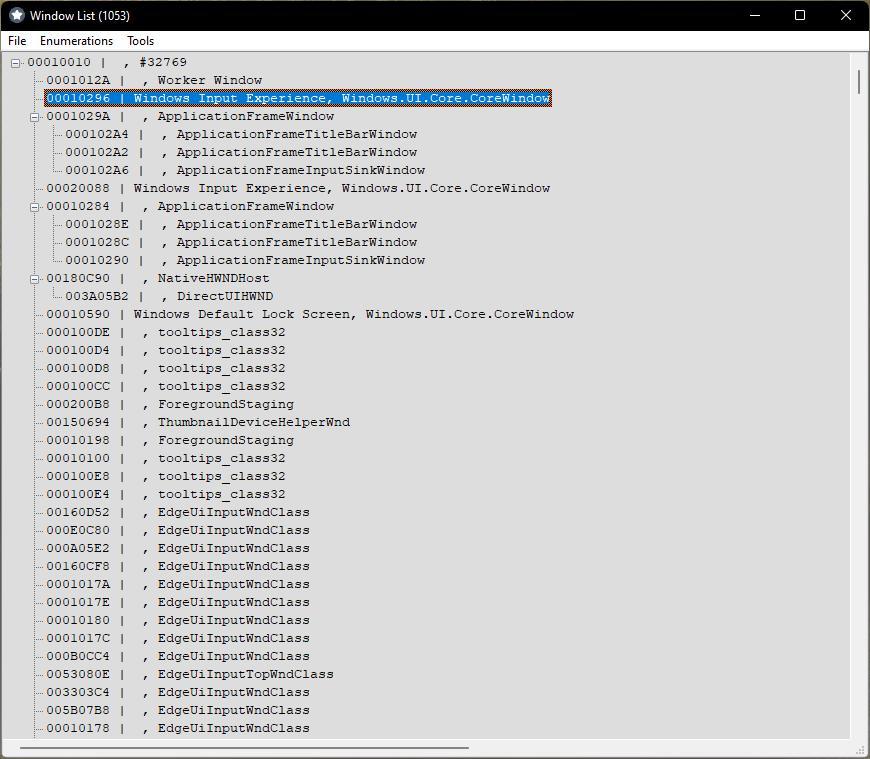The width and height of the screenshot is (870, 759).
Task: Open the File menu
Action: (x=17, y=41)
